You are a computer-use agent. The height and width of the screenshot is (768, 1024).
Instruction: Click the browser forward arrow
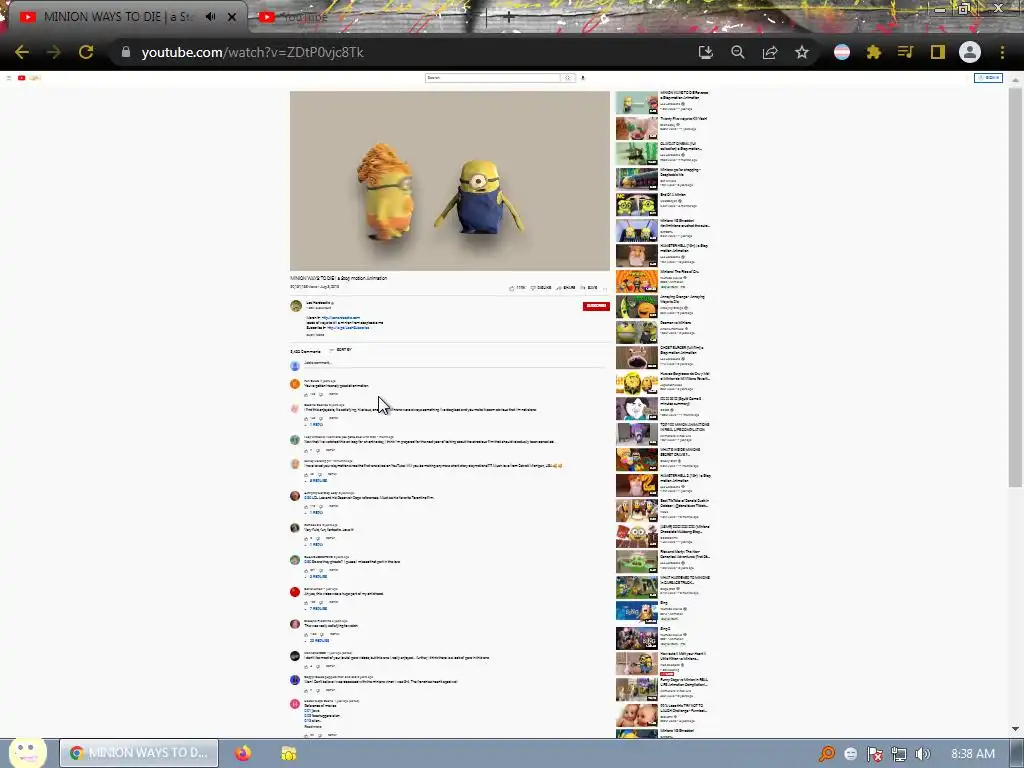[x=54, y=52]
